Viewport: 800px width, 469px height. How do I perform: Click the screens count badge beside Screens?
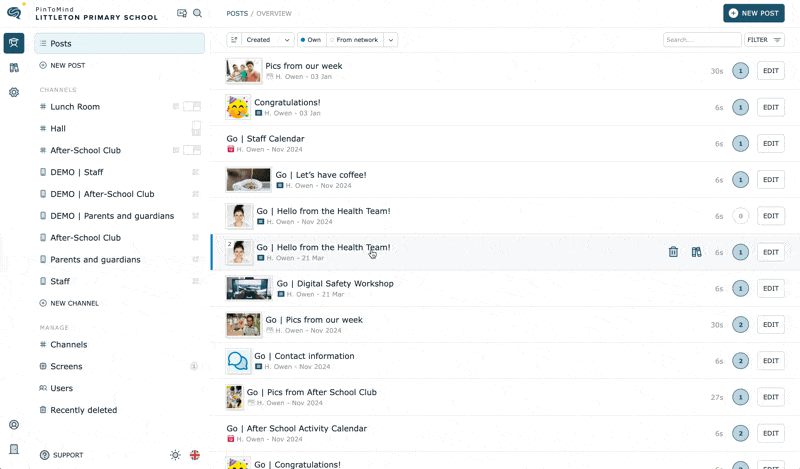[x=194, y=366]
